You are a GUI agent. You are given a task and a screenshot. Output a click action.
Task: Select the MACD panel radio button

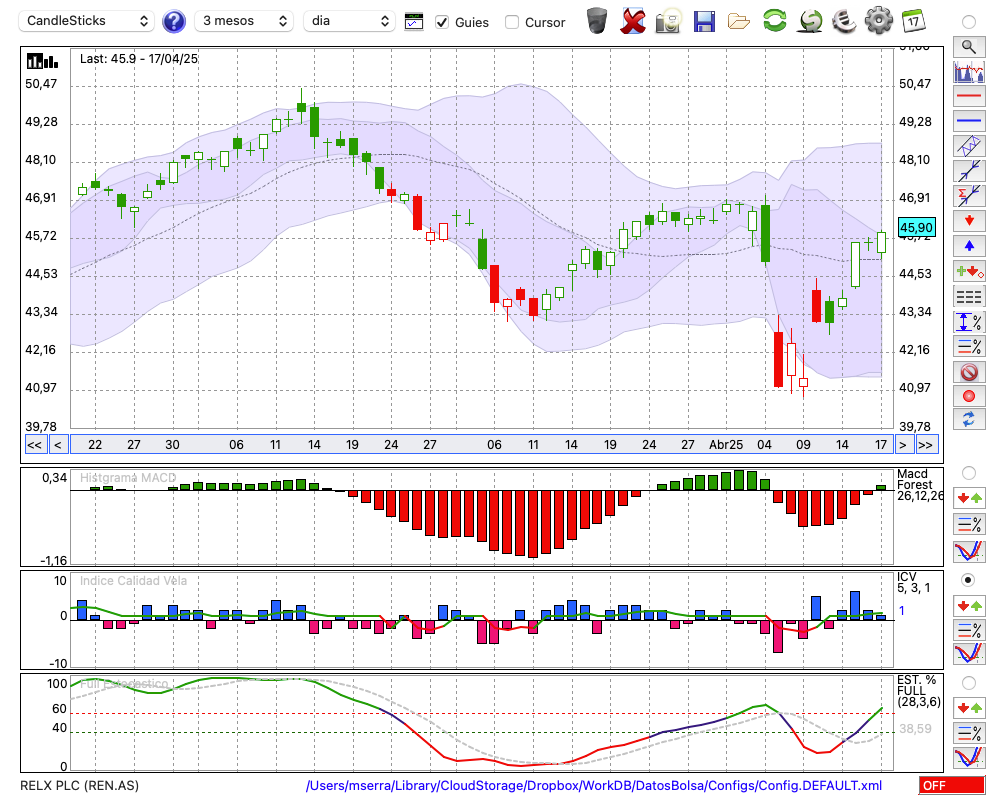[969, 473]
